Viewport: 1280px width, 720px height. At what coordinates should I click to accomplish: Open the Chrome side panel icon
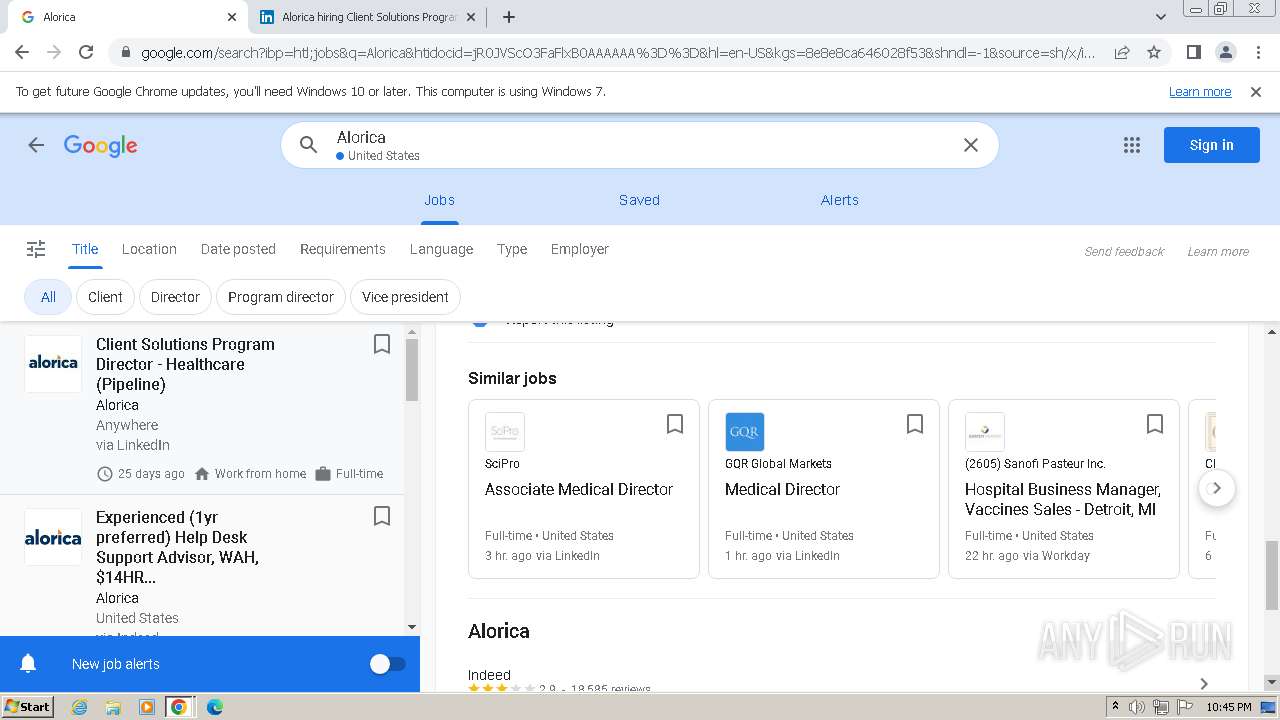pos(1193,52)
